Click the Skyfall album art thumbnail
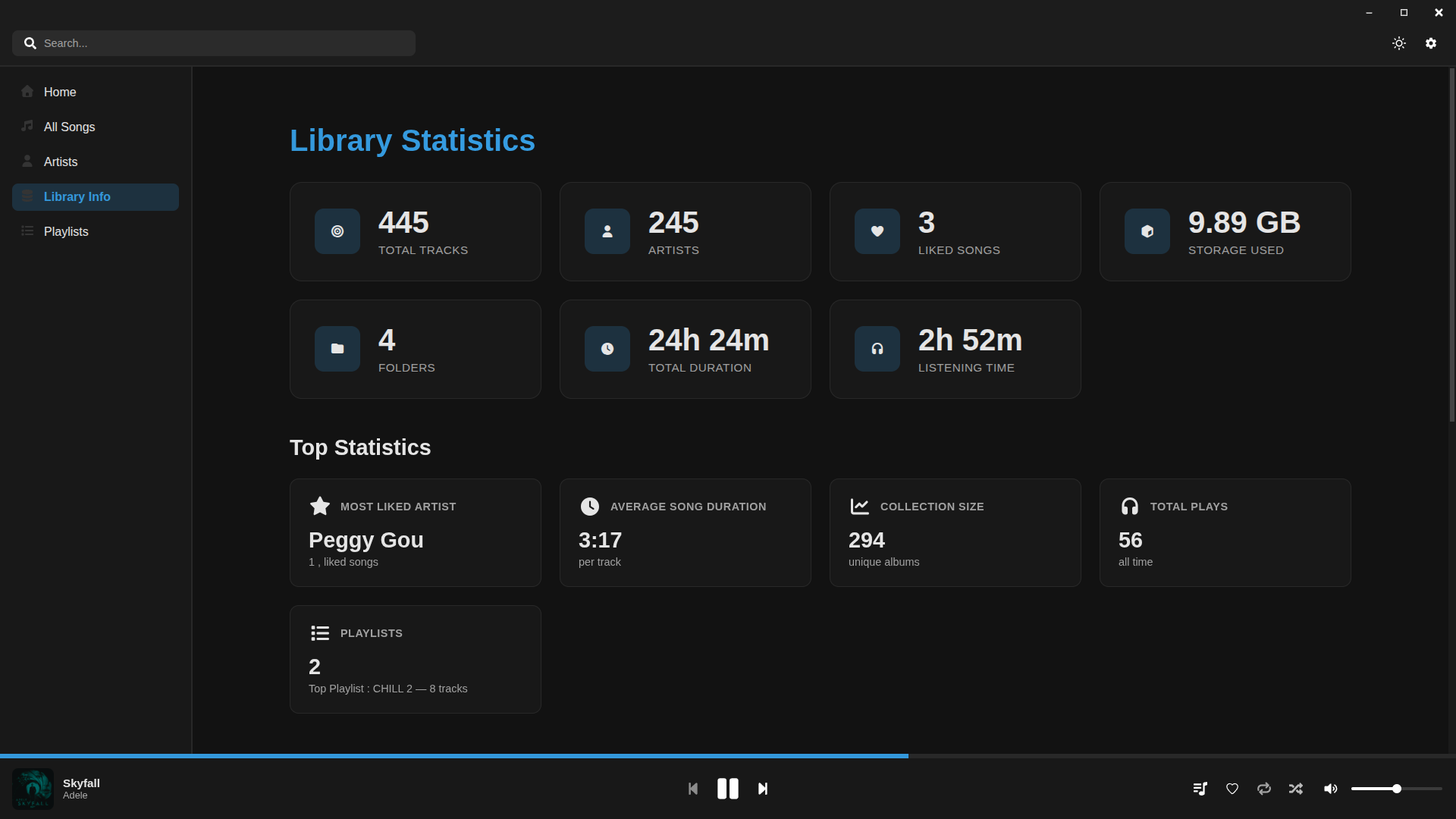Viewport: 1456px width, 819px height. pyautogui.click(x=33, y=789)
